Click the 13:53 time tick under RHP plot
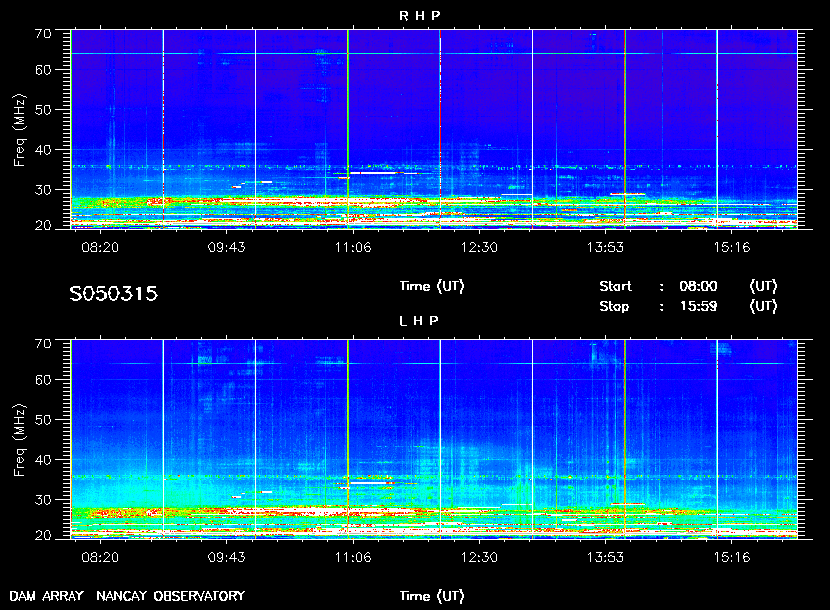 pyautogui.click(x=606, y=247)
